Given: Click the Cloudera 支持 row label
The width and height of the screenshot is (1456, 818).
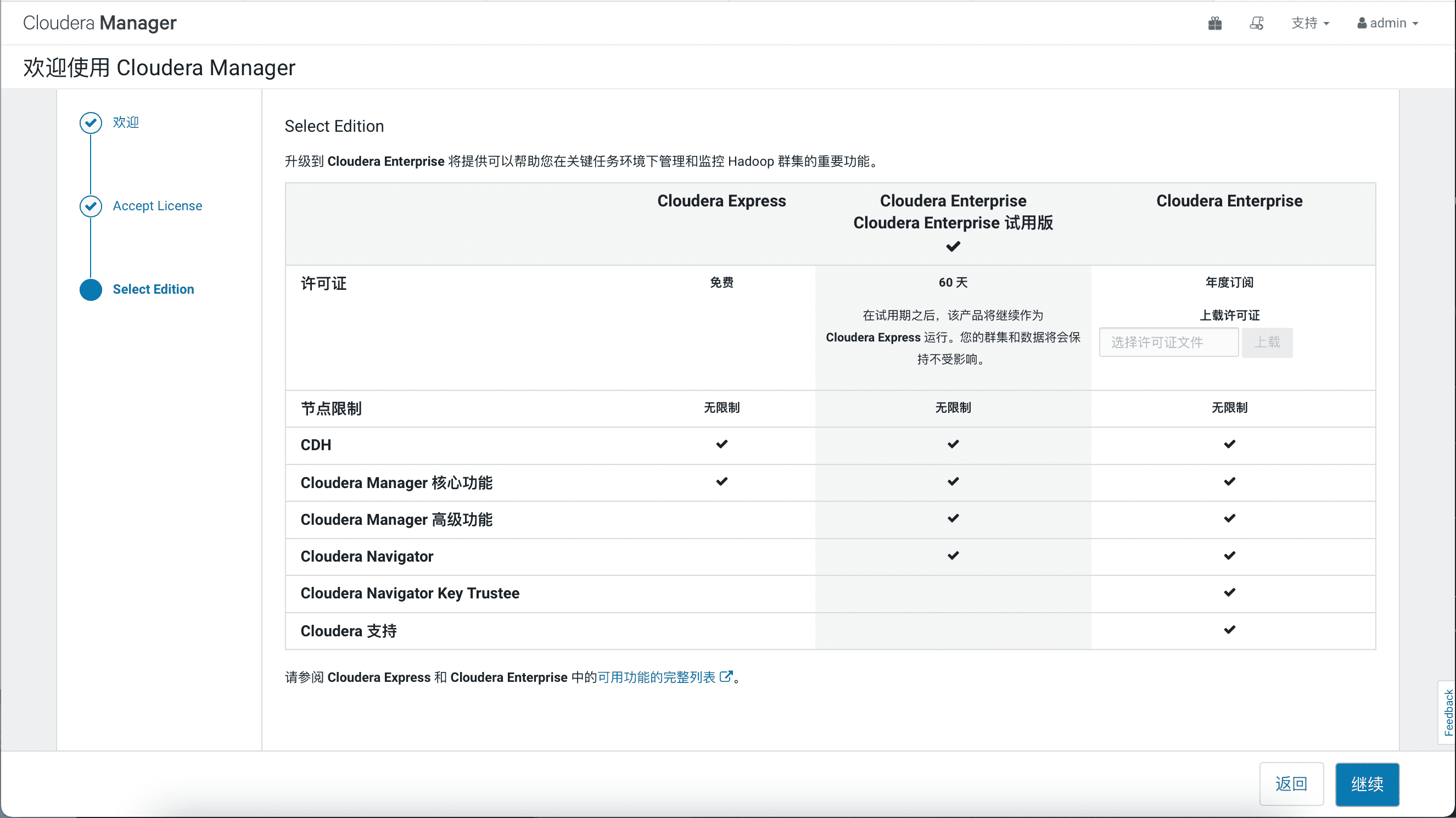Looking at the screenshot, I should pyautogui.click(x=348, y=631).
